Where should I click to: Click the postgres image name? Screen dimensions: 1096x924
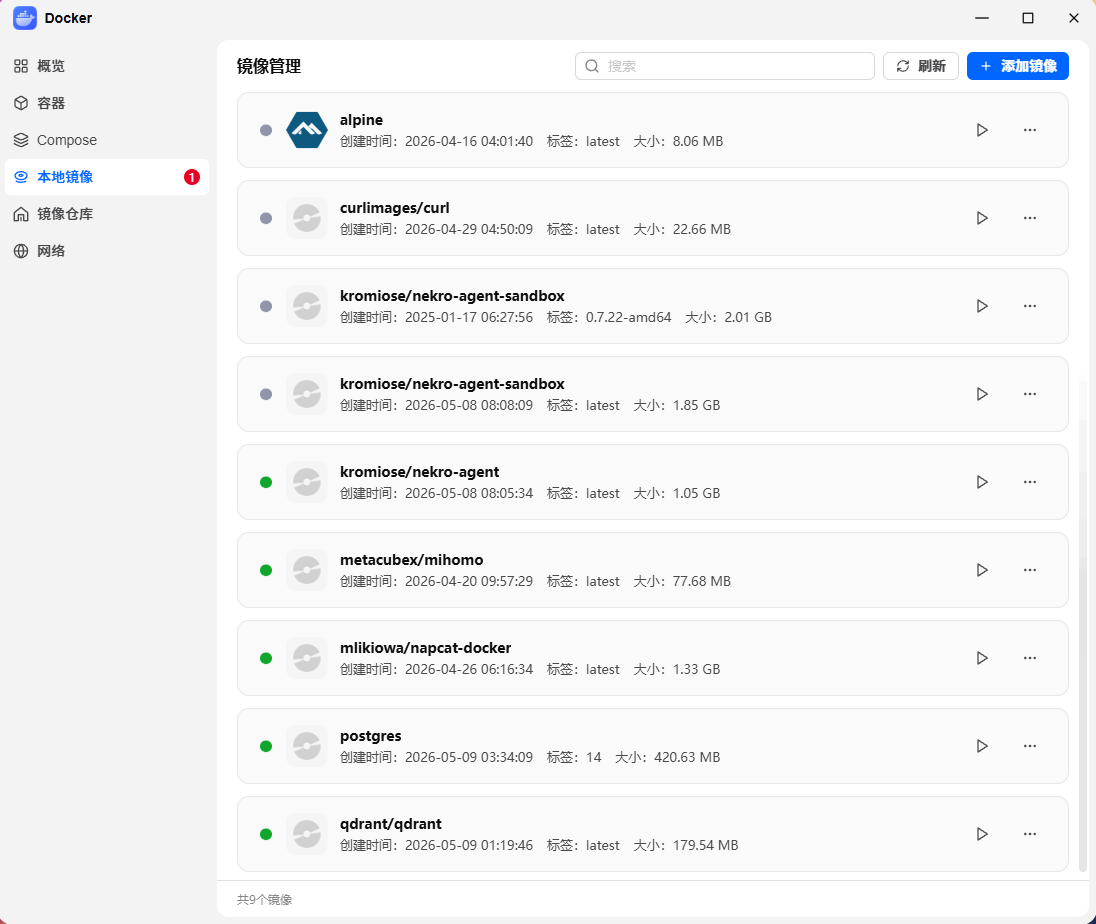click(370, 737)
